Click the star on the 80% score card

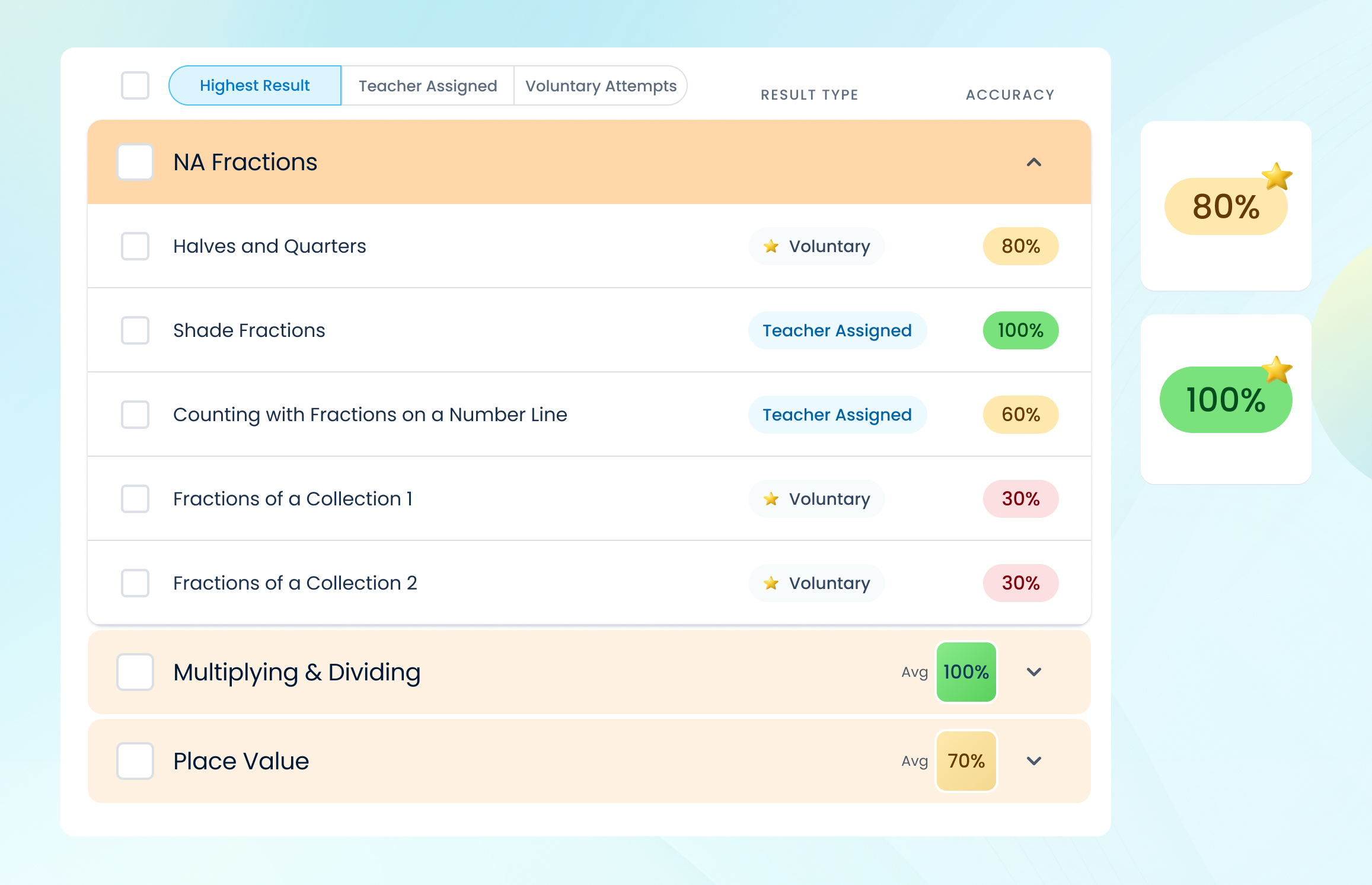pos(1276,176)
